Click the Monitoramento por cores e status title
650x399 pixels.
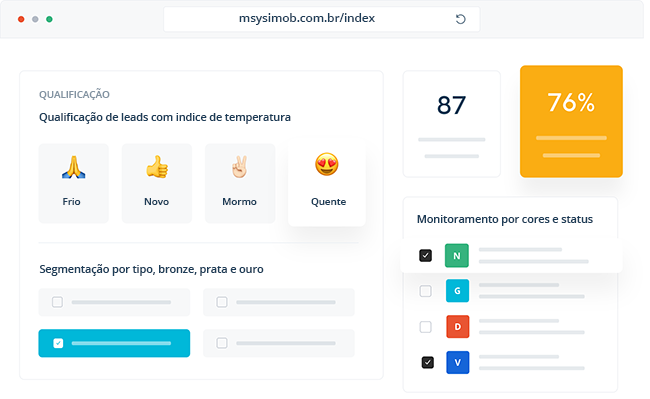point(504,219)
